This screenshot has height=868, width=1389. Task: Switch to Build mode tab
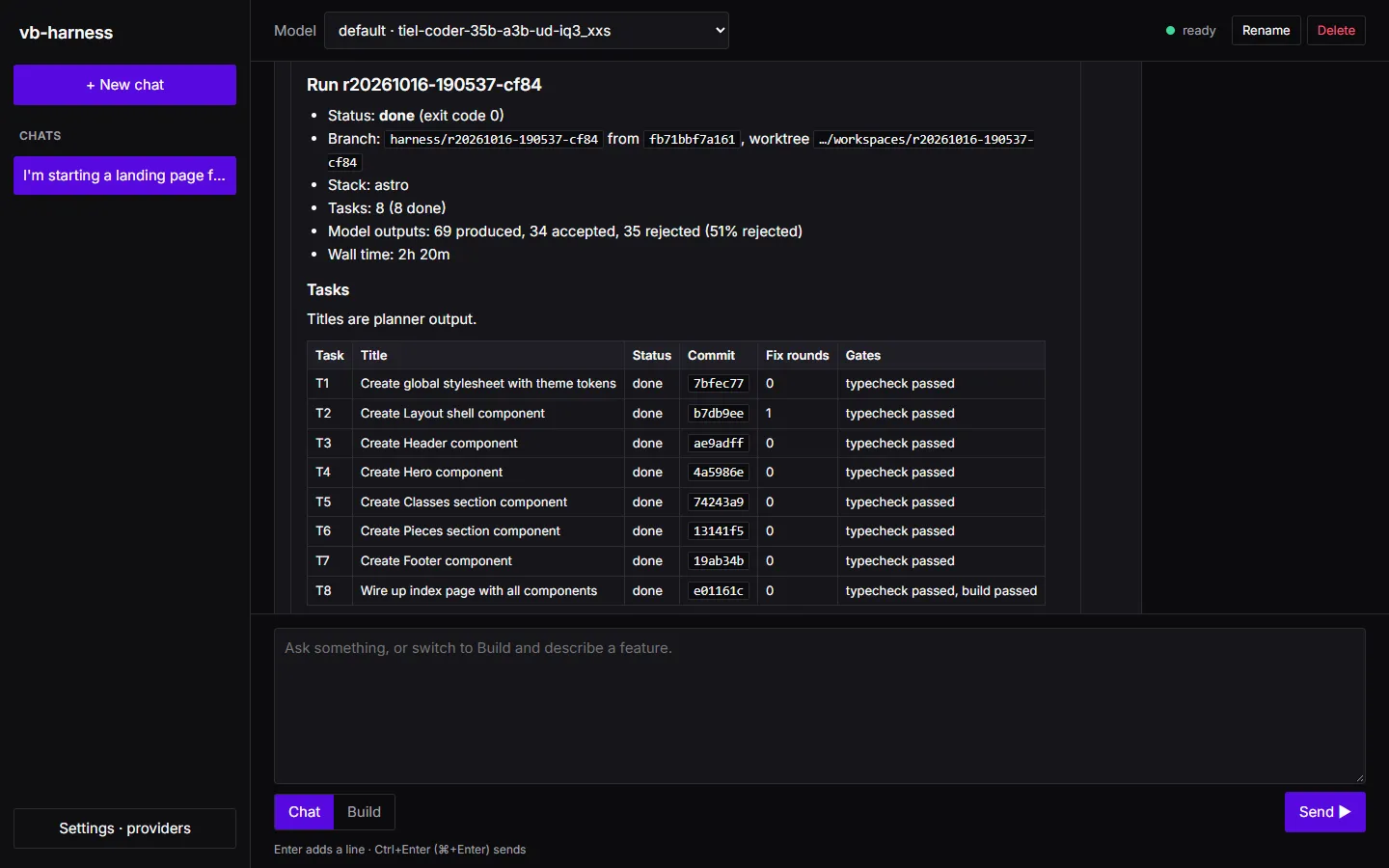click(364, 812)
